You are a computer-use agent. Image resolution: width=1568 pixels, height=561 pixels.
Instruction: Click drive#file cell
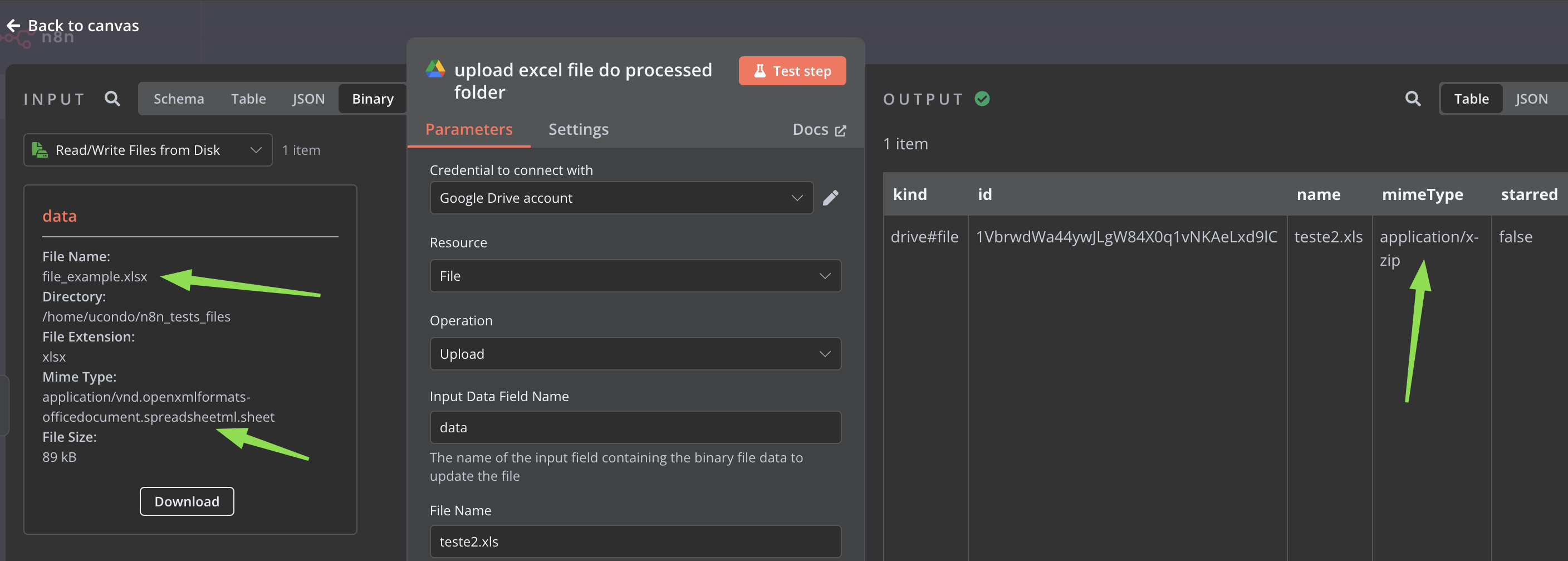click(924, 237)
